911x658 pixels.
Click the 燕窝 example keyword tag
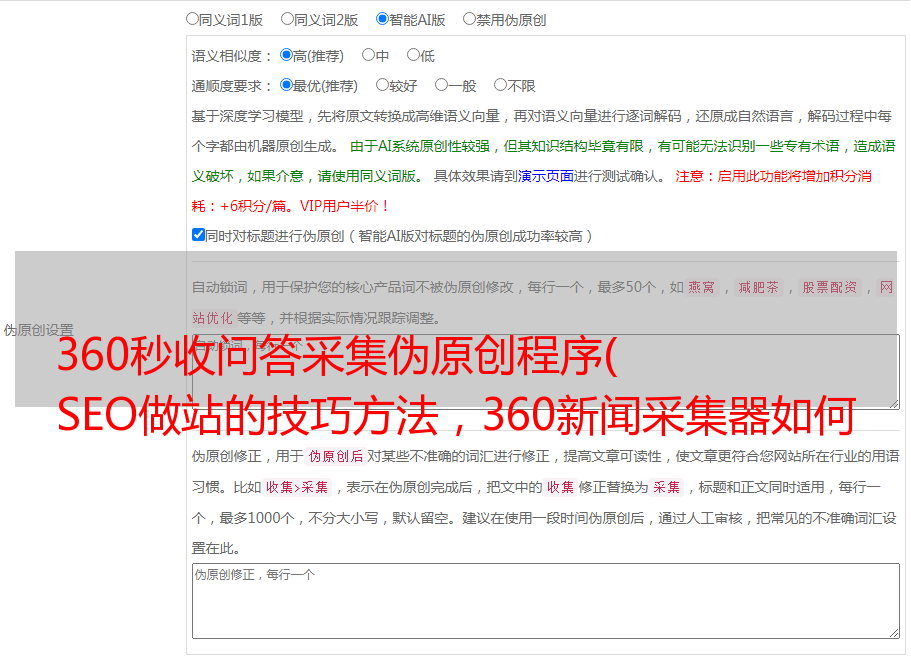[701, 287]
